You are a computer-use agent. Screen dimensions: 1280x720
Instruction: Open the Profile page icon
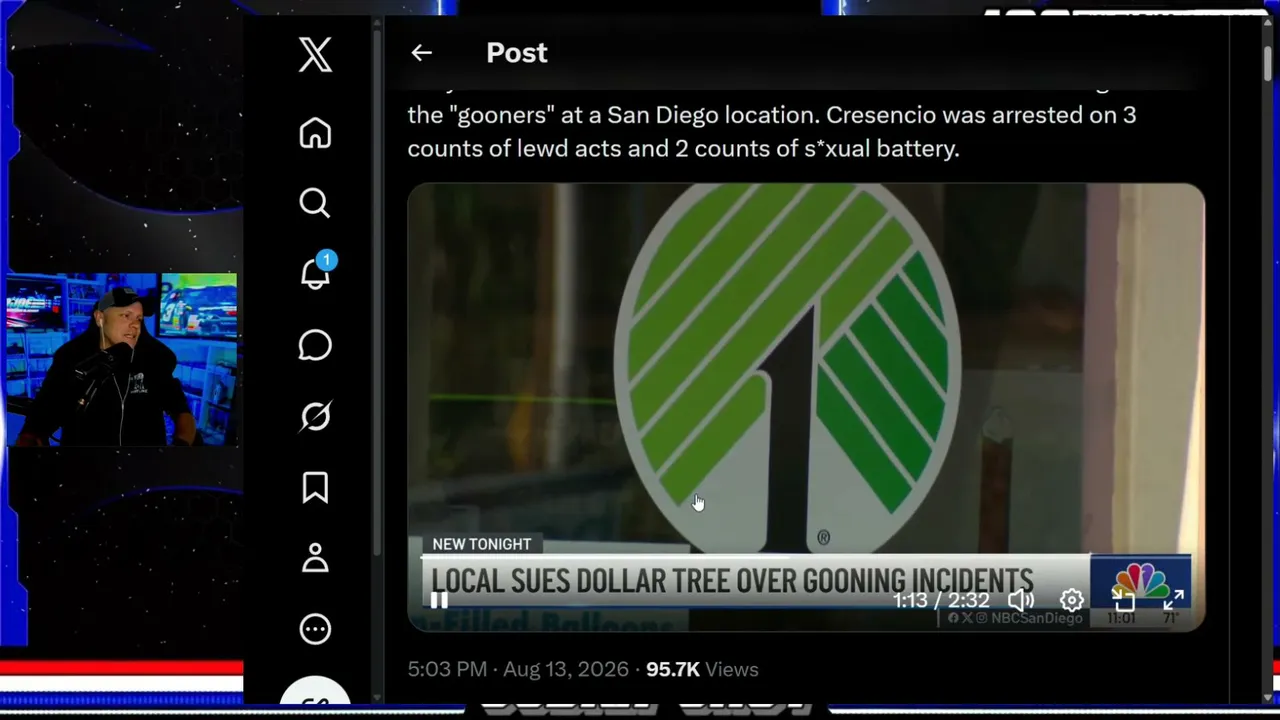315,558
